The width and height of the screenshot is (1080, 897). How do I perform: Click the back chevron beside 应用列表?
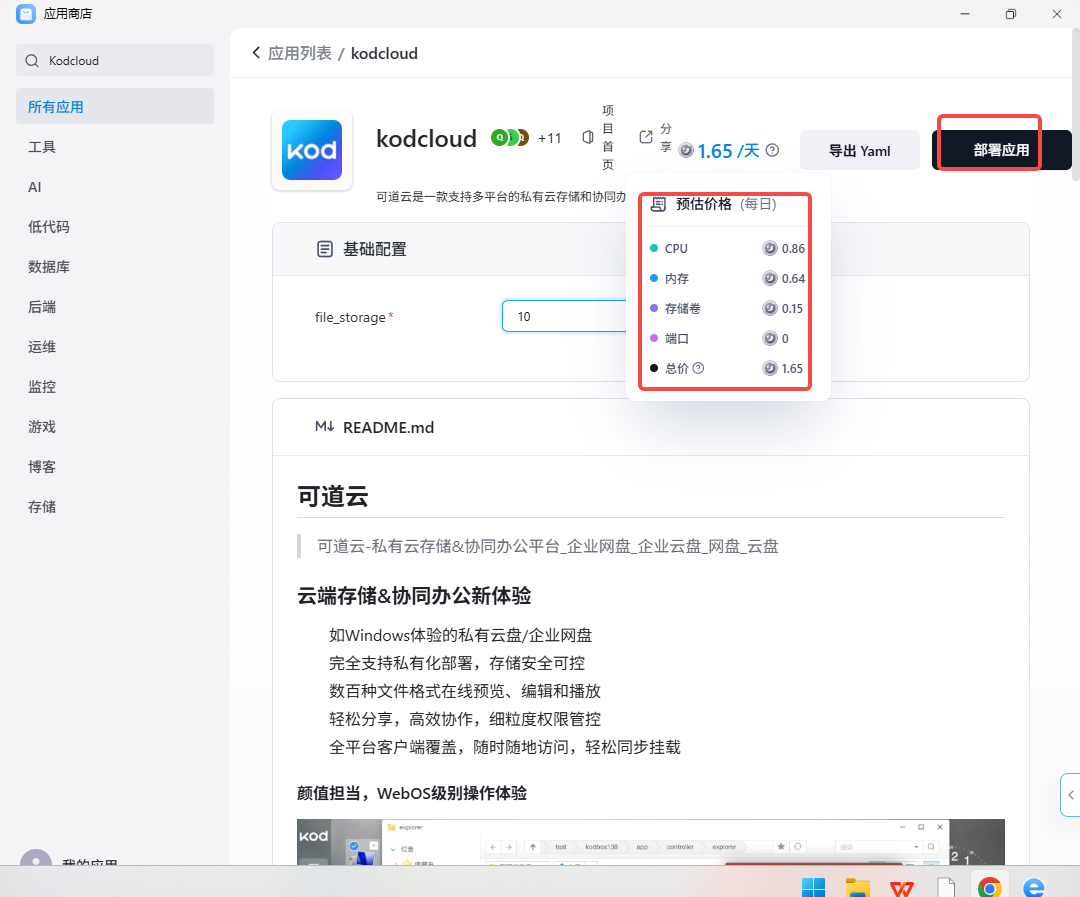256,53
